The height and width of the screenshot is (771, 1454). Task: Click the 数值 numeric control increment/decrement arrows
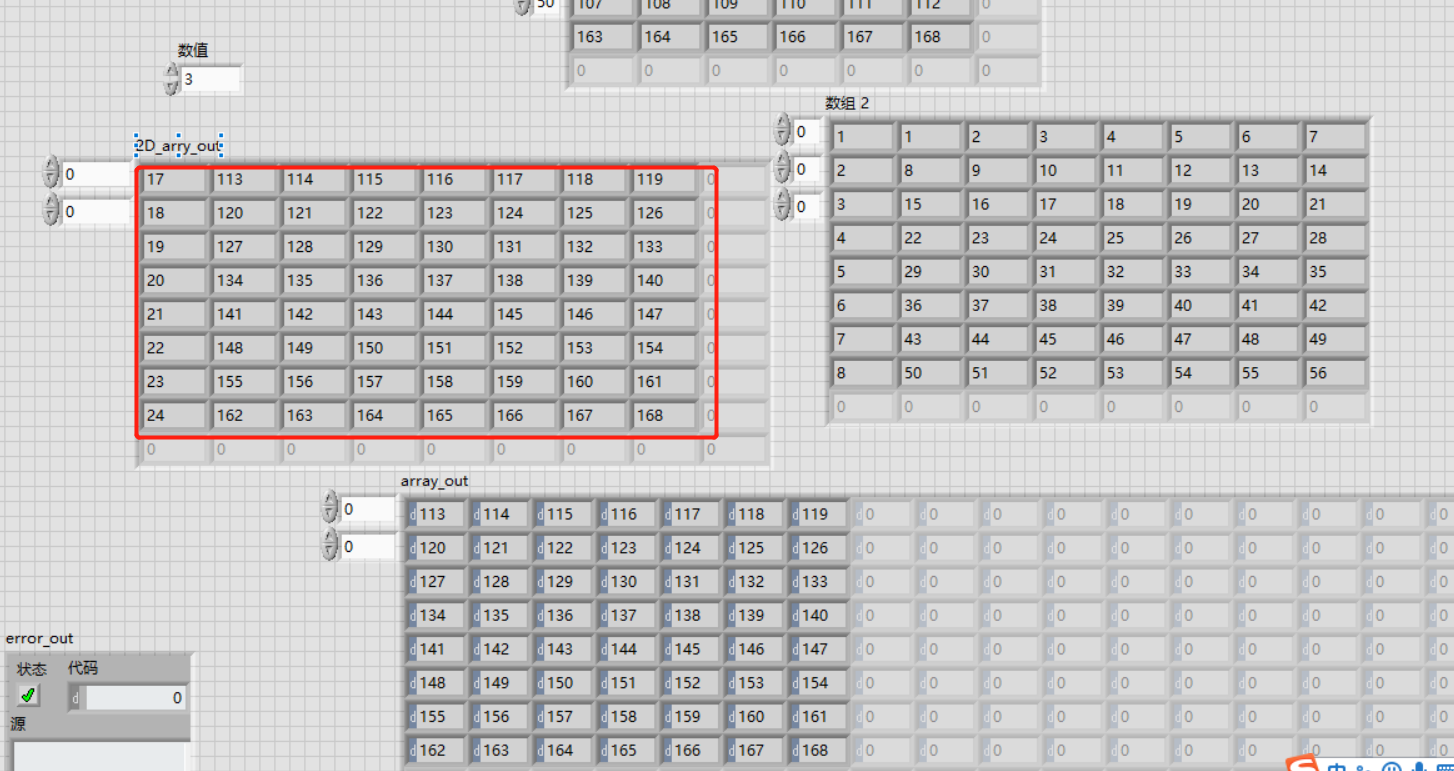click(172, 79)
